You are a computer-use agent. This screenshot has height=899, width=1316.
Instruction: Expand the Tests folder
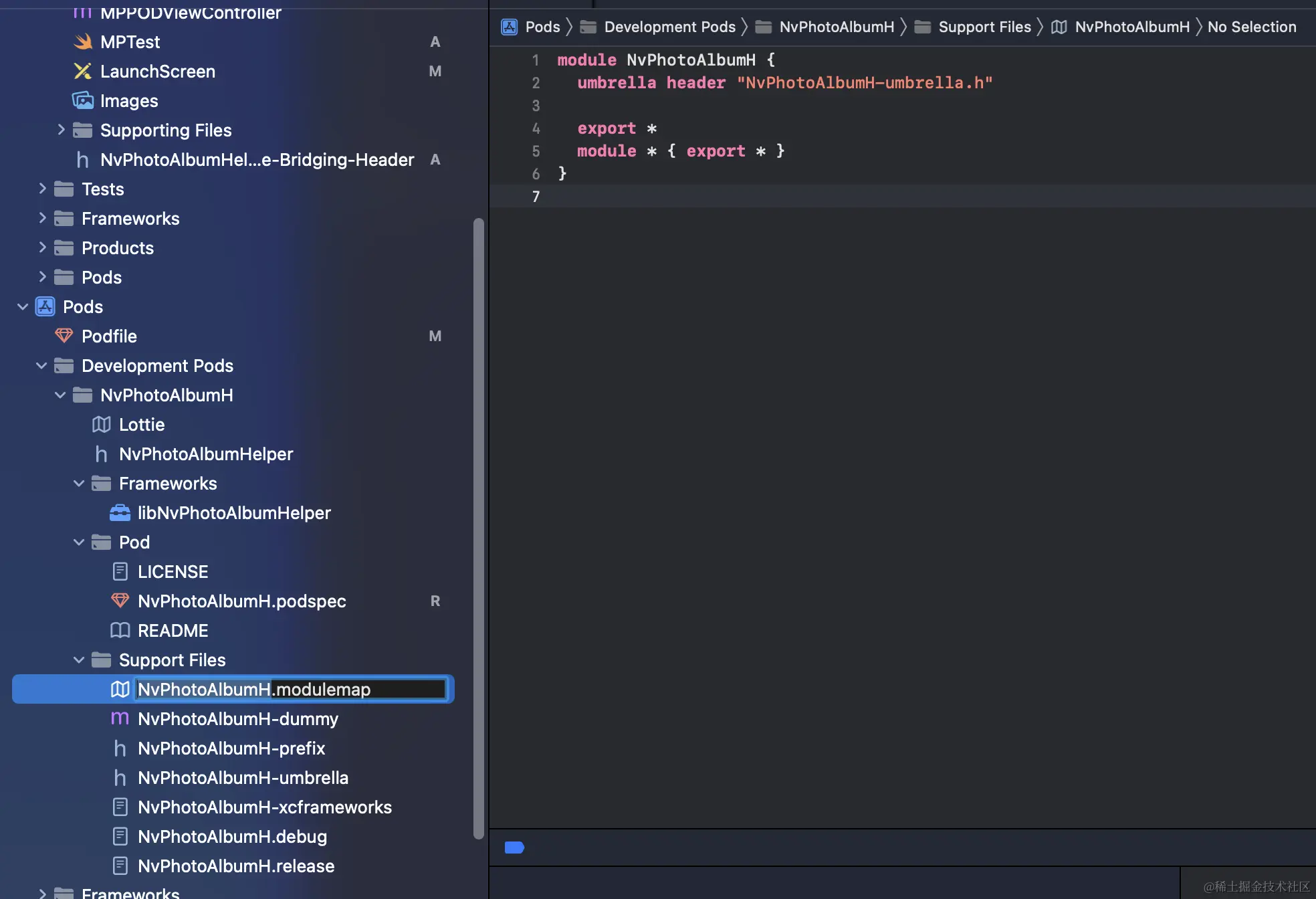42,189
